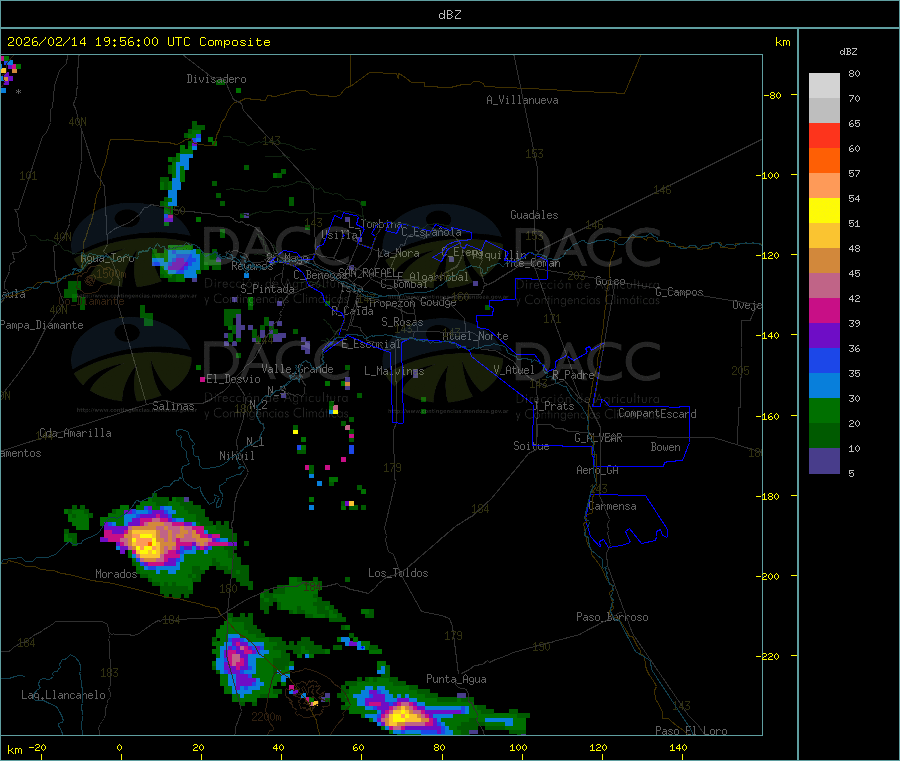Click the -220 km vertical axis tick
This screenshot has width=900, height=761.
(x=767, y=657)
